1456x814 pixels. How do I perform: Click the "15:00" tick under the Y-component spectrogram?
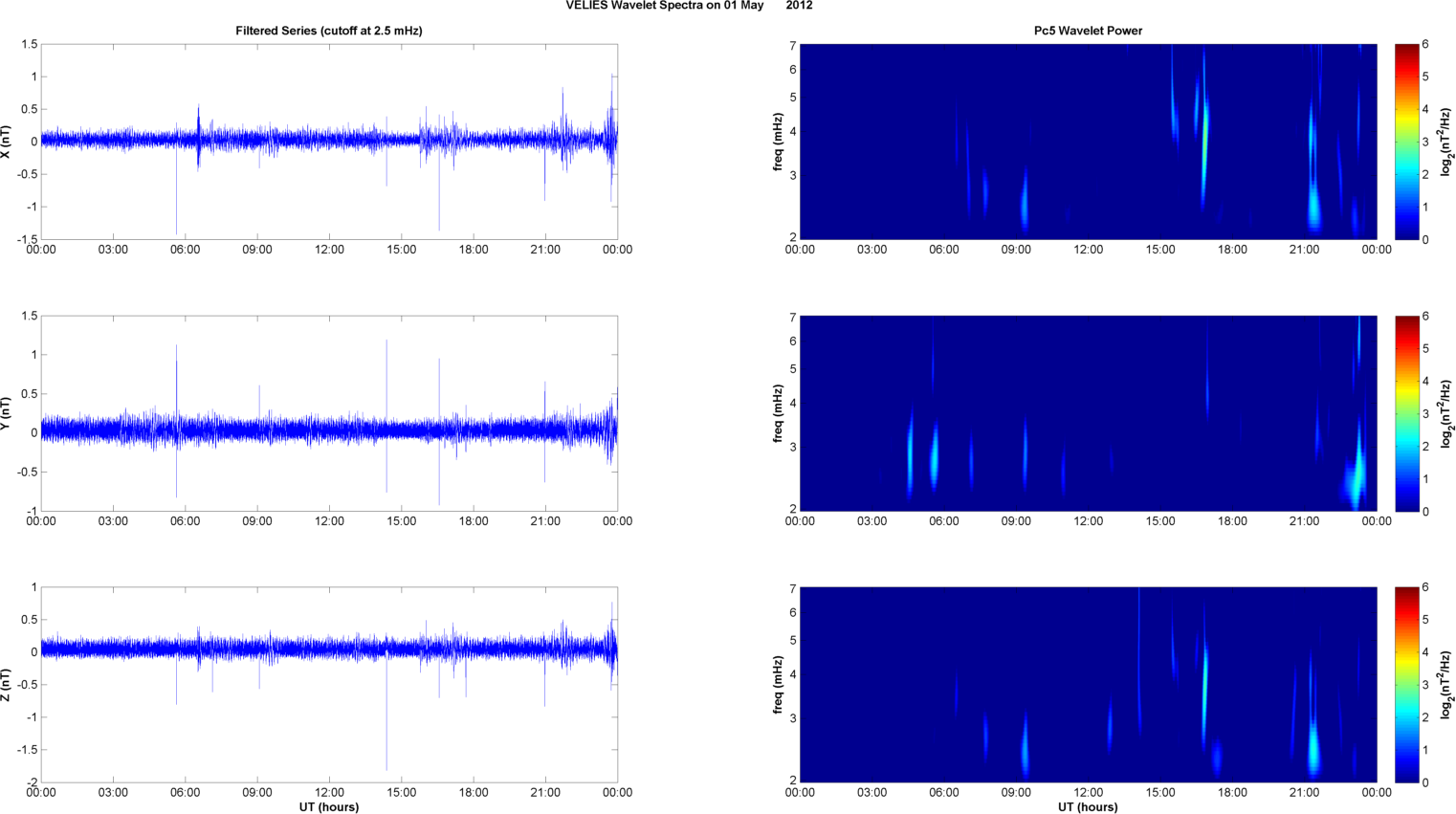click(x=1160, y=521)
